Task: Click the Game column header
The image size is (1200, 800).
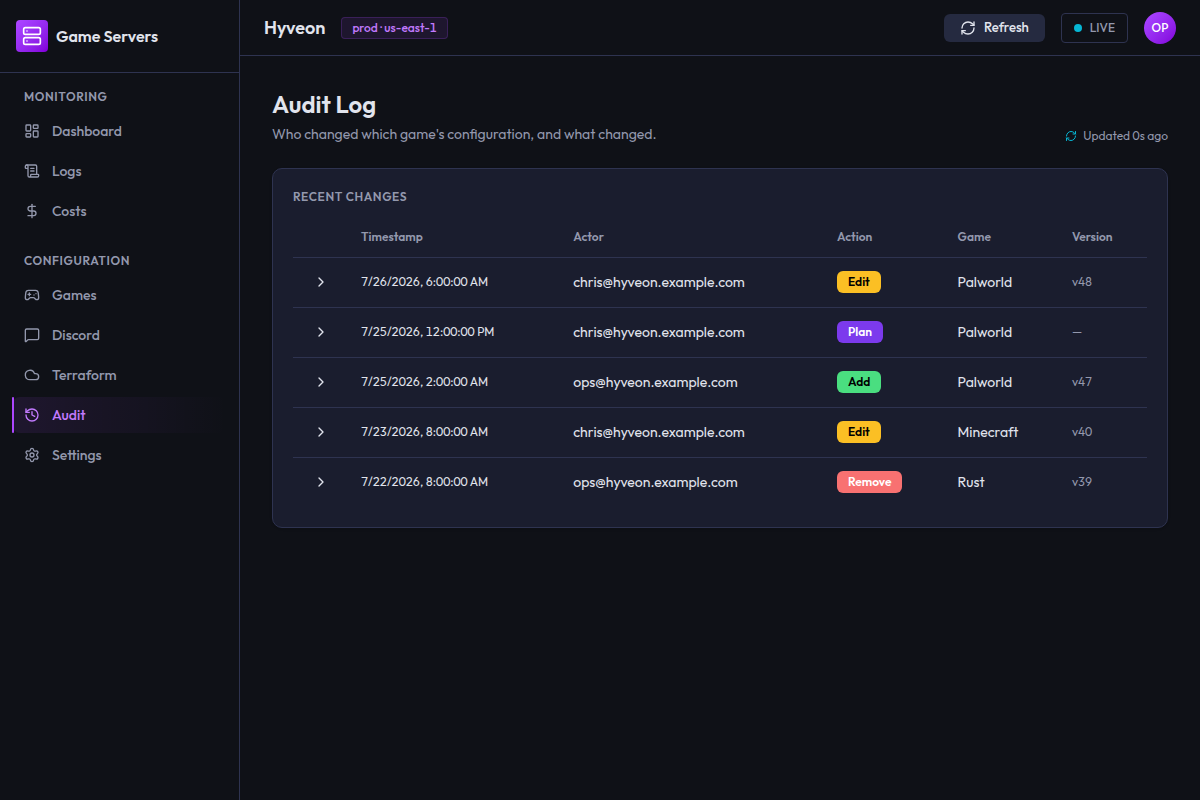Action: (974, 237)
